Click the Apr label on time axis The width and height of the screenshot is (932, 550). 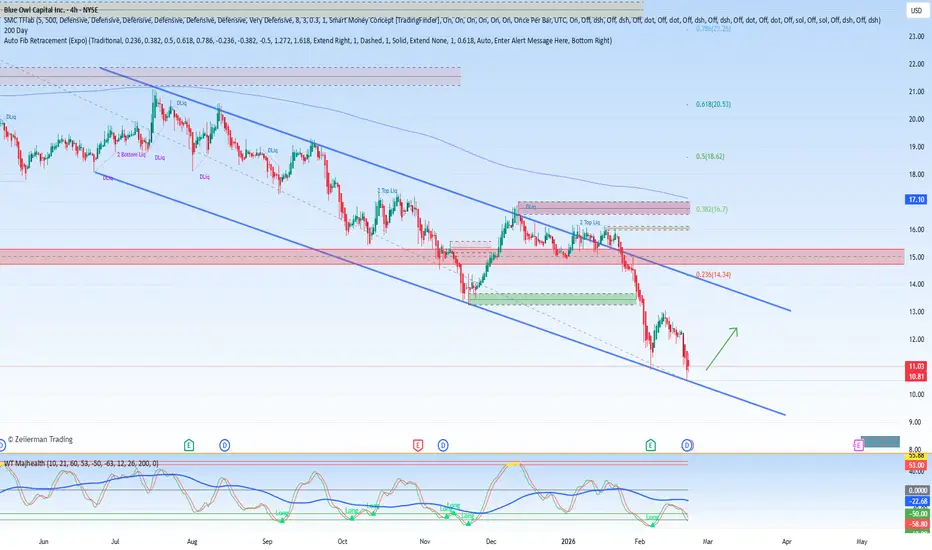[787, 542]
